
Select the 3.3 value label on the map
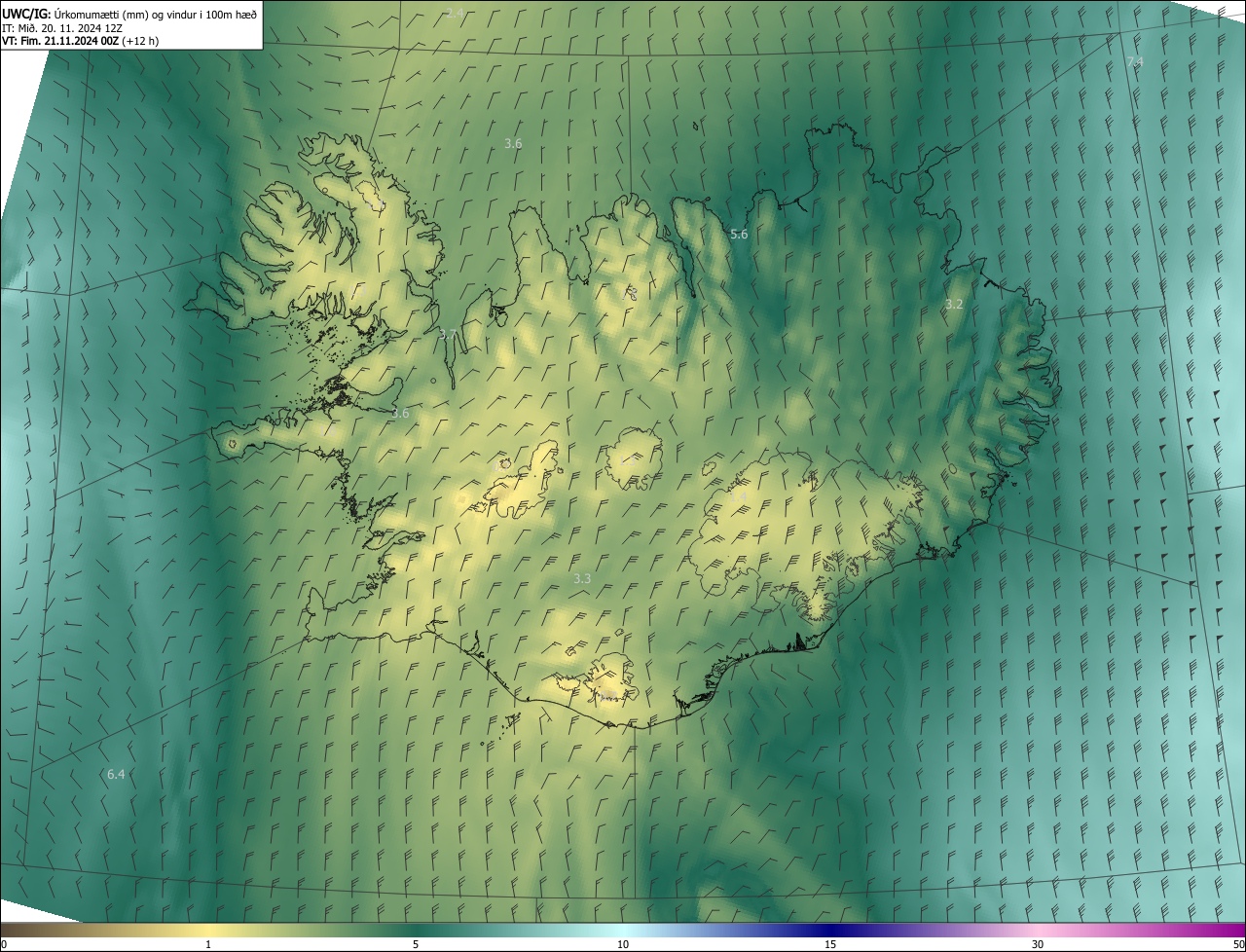pos(582,578)
